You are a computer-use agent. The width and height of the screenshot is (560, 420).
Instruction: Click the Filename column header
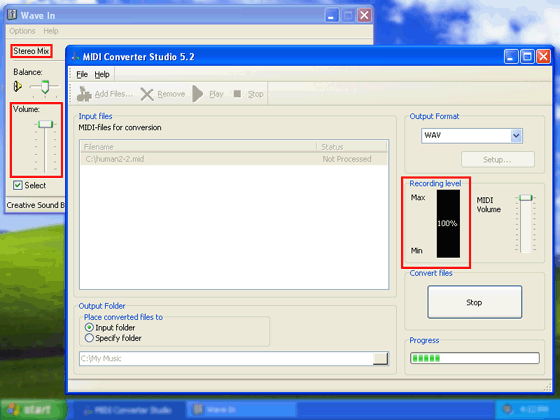[x=198, y=147]
